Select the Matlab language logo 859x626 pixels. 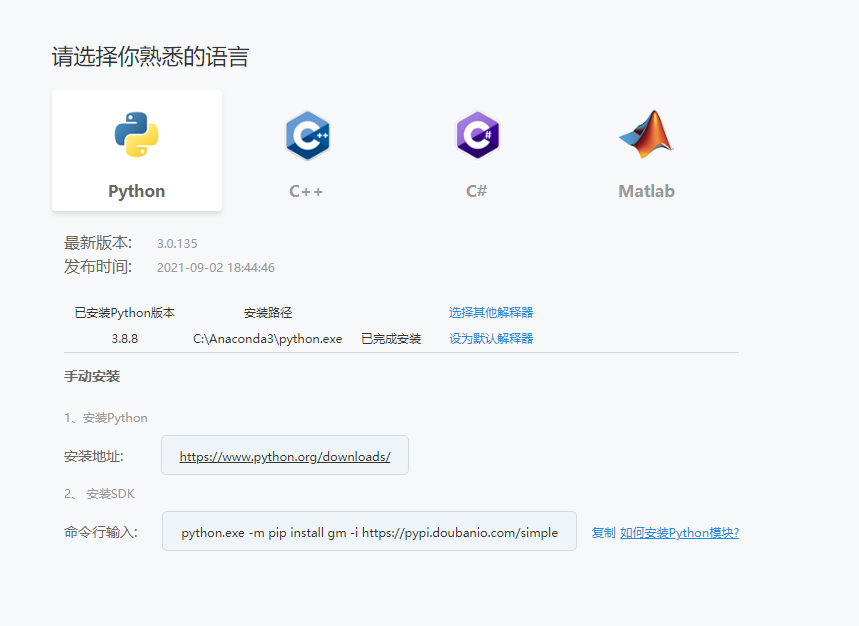(x=646, y=134)
